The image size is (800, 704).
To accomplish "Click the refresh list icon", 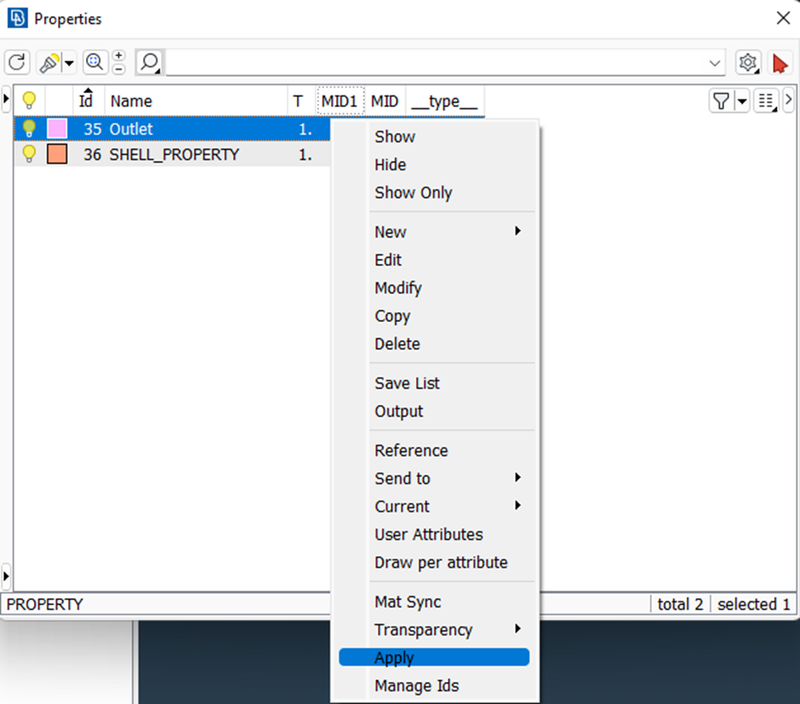I will (x=17, y=63).
